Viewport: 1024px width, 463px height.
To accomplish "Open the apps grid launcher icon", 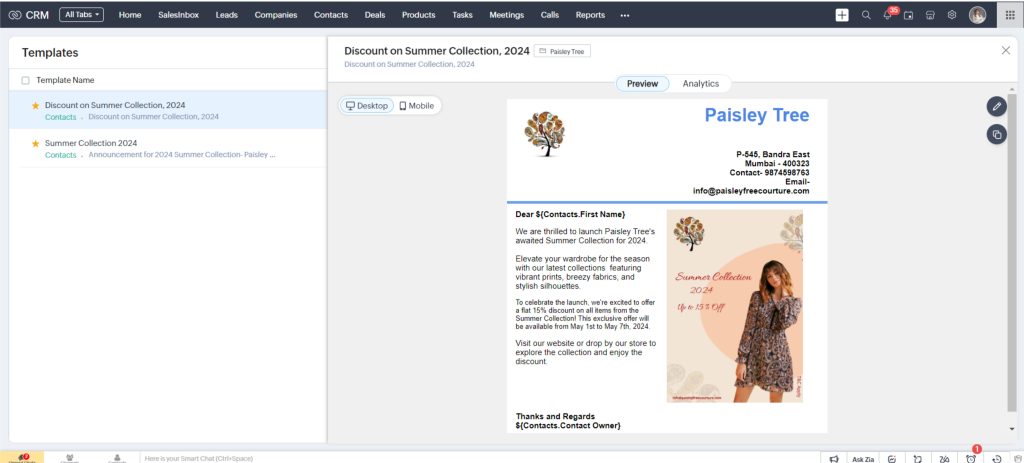I will [1010, 15].
